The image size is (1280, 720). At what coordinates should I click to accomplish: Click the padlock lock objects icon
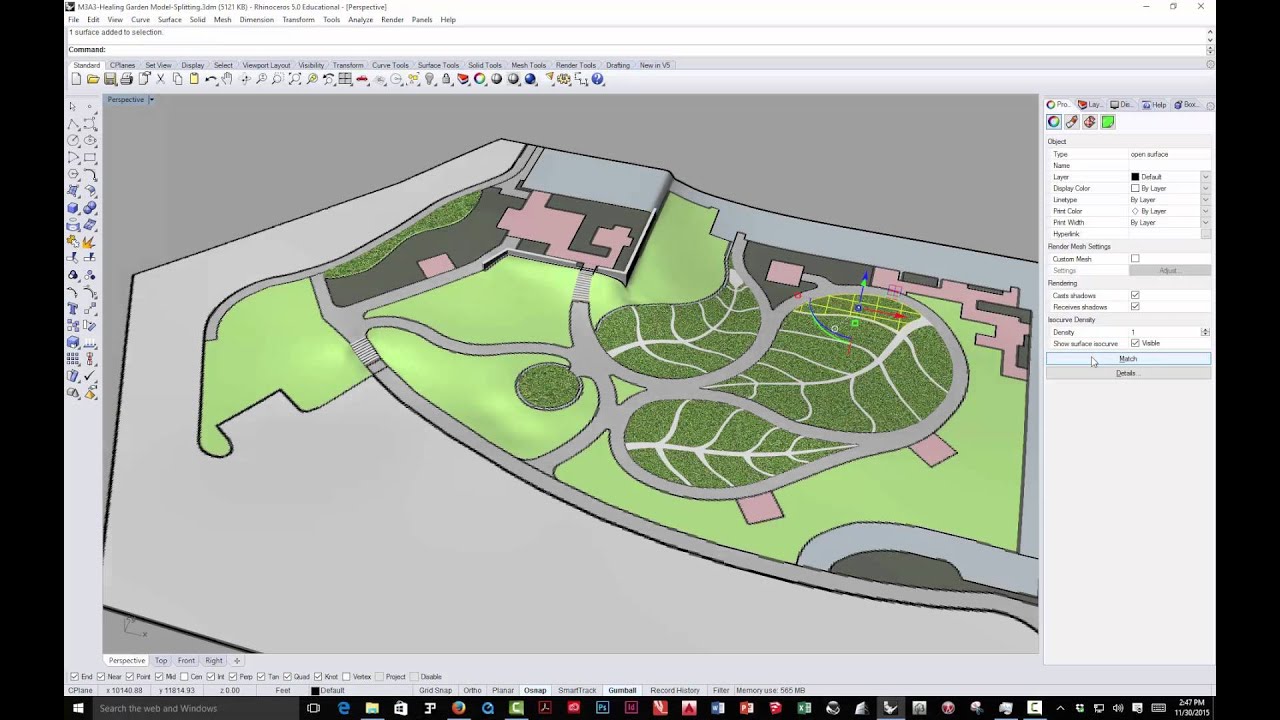click(446, 79)
